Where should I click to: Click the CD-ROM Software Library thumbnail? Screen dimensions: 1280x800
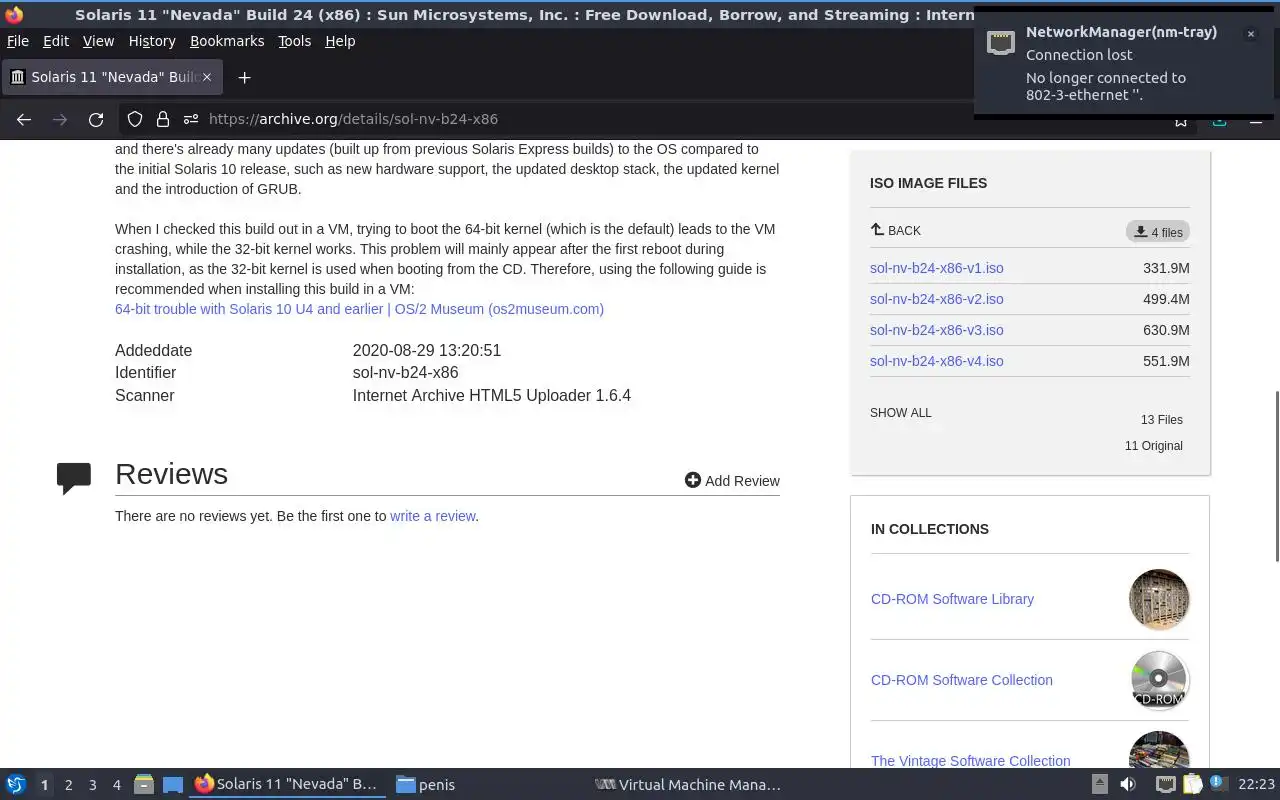[x=1159, y=599]
